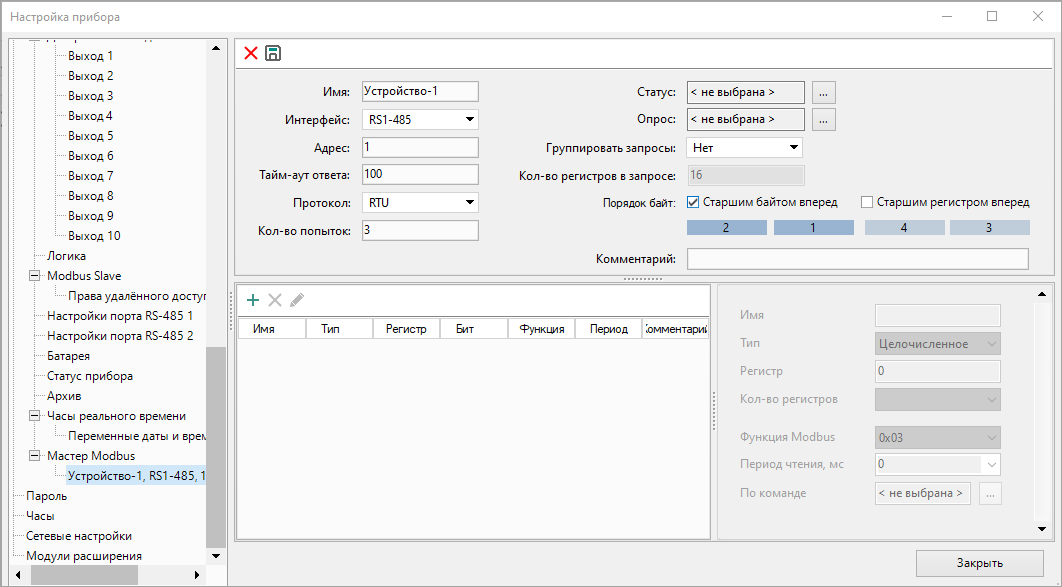1062x587 pixels.
Task: Click the Комментарий text field
Action: coord(857,260)
